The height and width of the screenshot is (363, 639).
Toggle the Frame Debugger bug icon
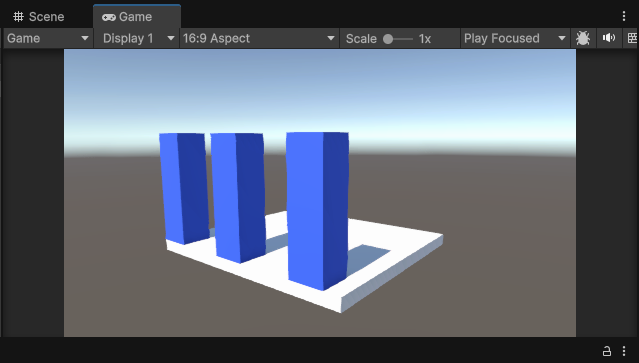[583, 38]
